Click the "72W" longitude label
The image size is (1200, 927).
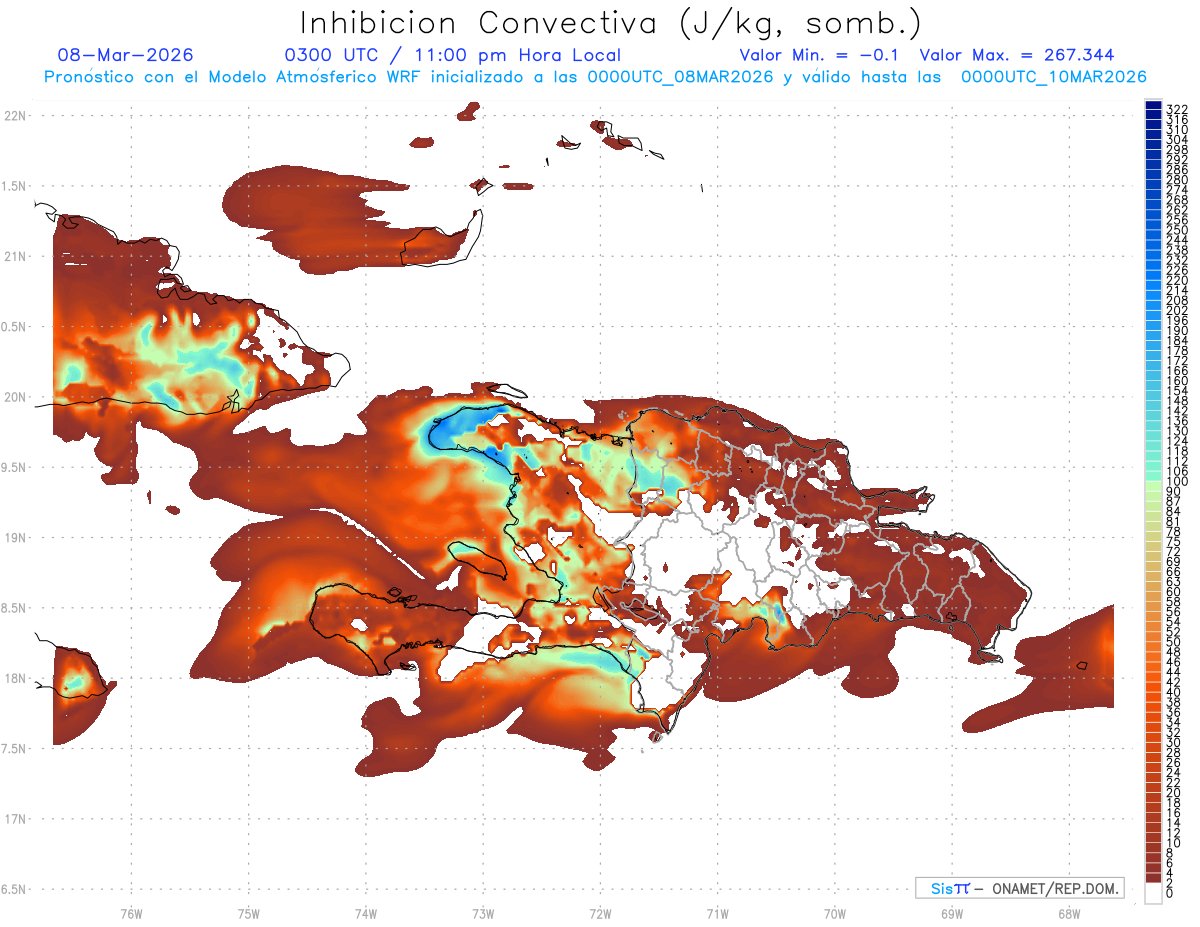pyautogui.click(x=600, y=913)
